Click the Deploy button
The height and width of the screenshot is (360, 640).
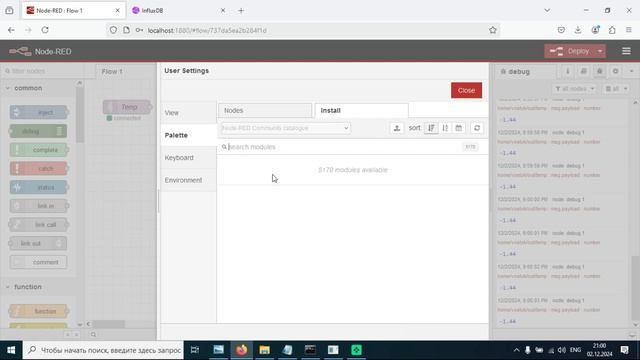click(570, 51)
